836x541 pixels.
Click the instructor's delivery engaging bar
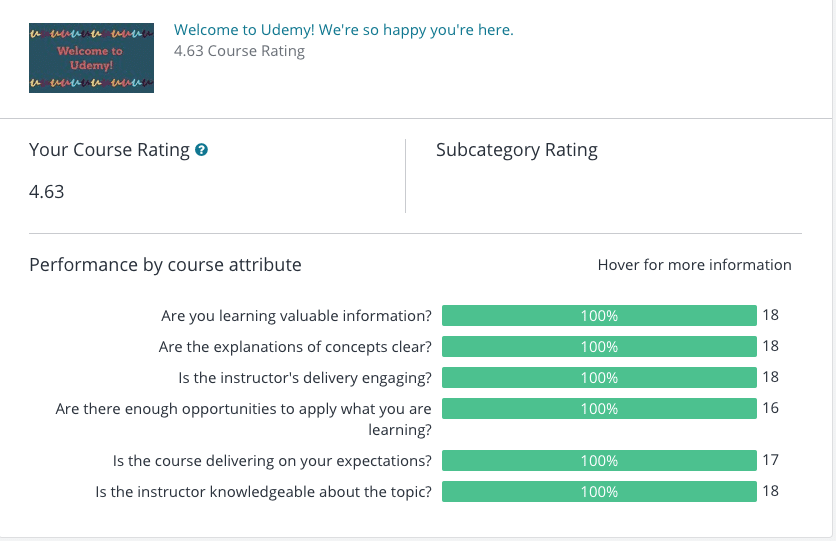point(599,377)
